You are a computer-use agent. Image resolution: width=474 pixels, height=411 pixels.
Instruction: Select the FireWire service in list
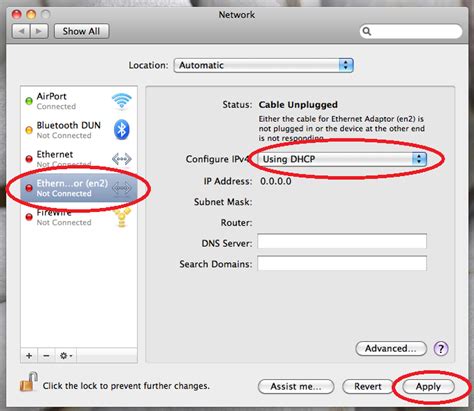coord(79,217)
